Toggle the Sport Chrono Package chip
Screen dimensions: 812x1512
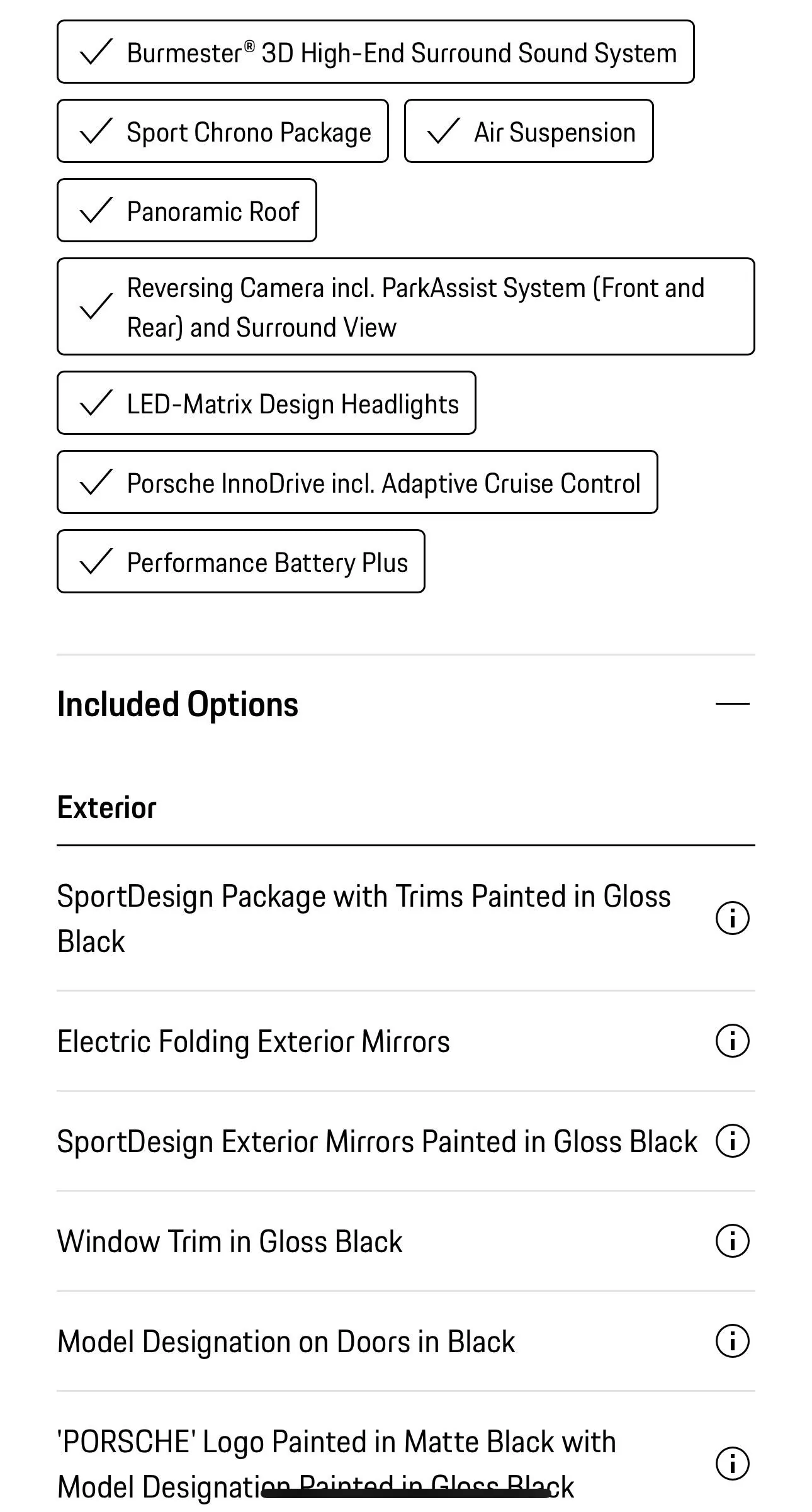223,131
